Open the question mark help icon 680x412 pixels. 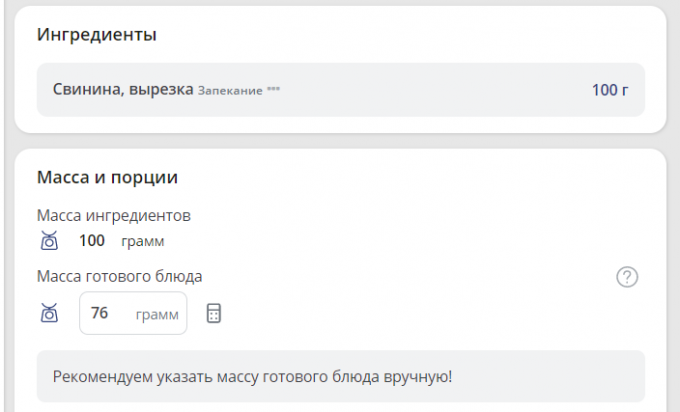point(627,277)
